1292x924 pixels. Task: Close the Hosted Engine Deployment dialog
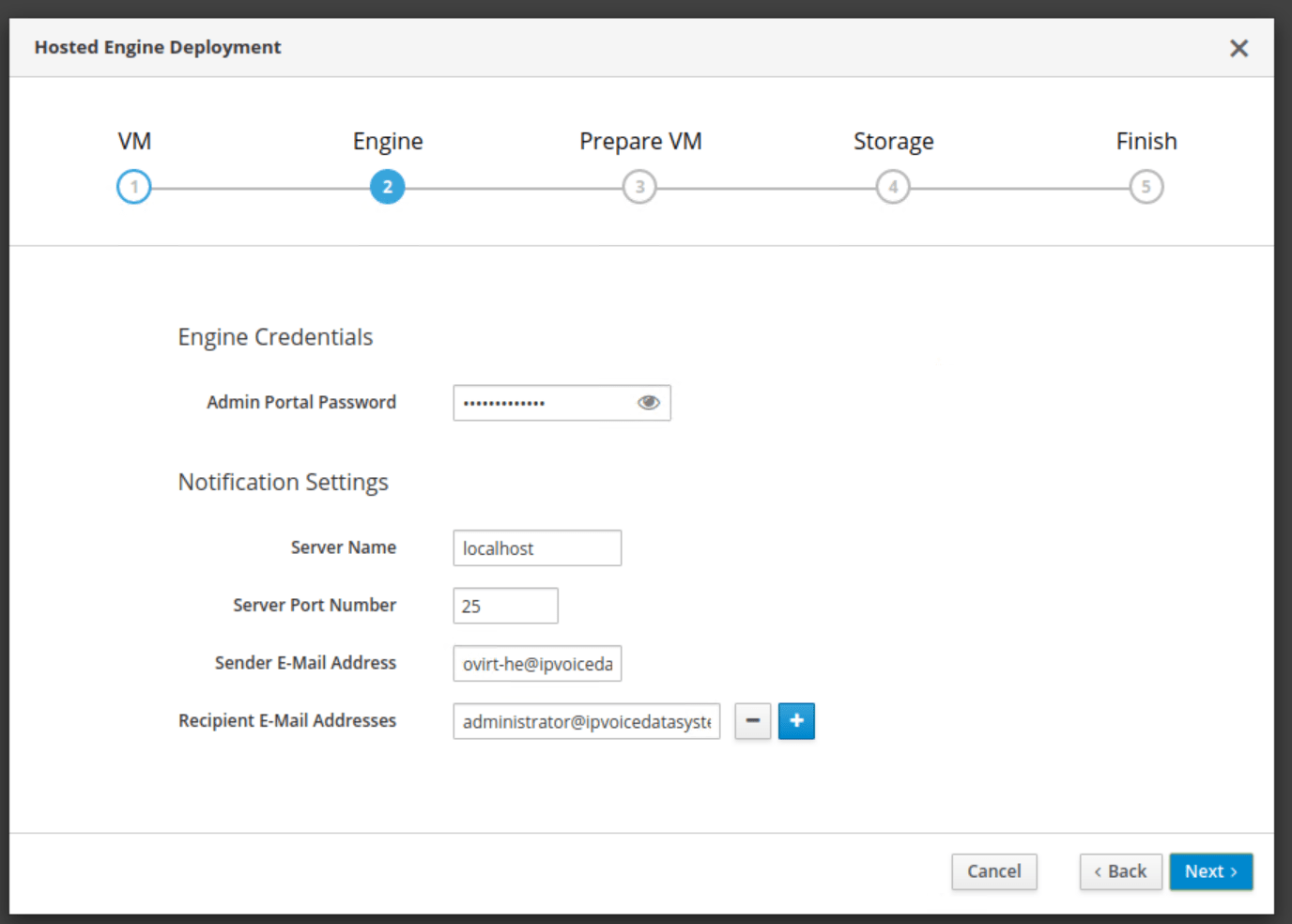(1238, 48)
